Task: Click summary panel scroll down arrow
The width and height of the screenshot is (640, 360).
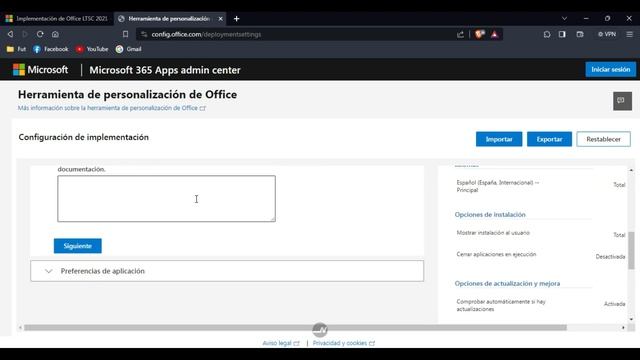Action: (631, 319)
